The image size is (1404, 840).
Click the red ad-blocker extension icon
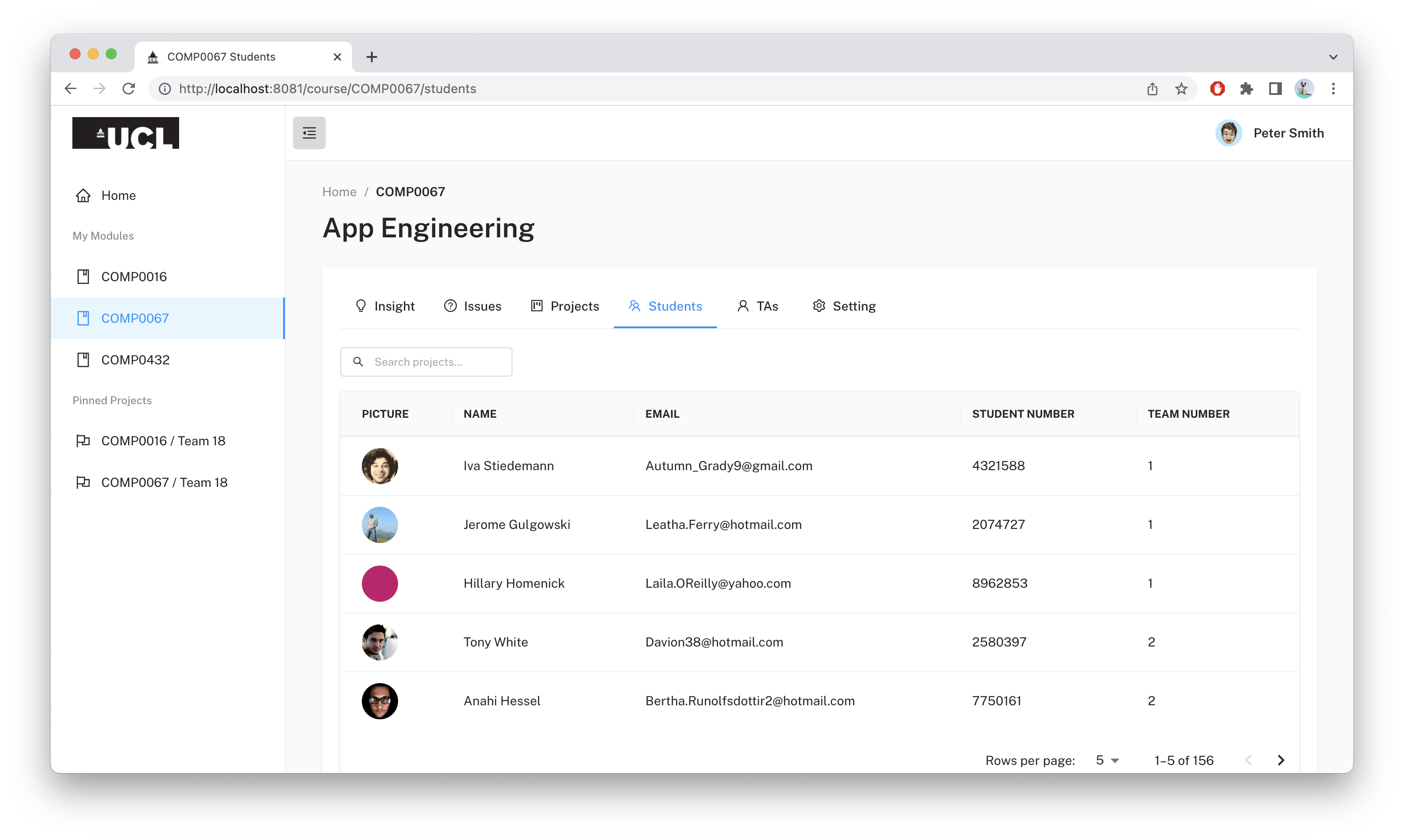1217,89
